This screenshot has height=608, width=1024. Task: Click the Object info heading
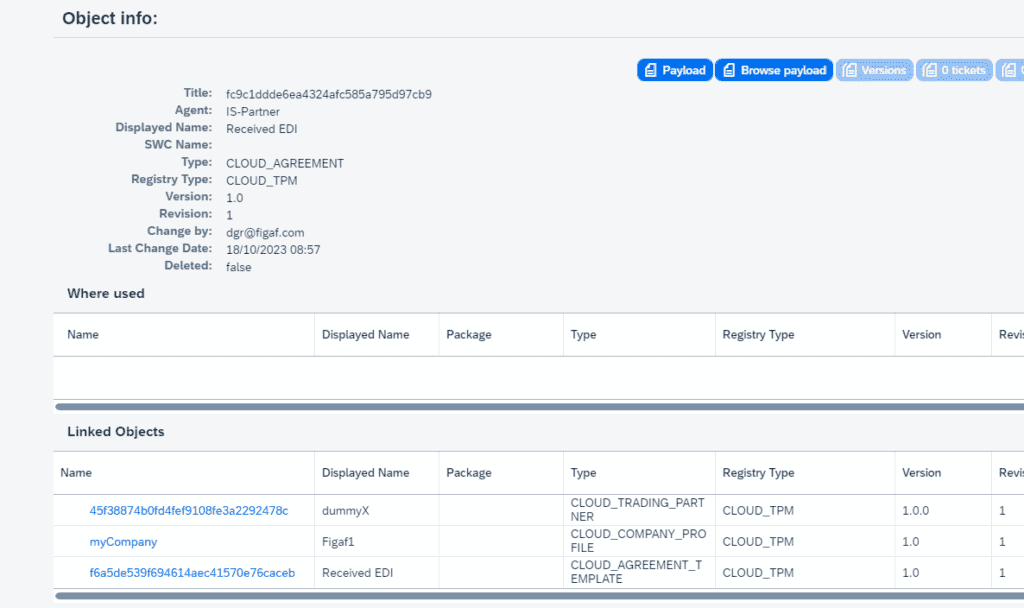[110, 18]
